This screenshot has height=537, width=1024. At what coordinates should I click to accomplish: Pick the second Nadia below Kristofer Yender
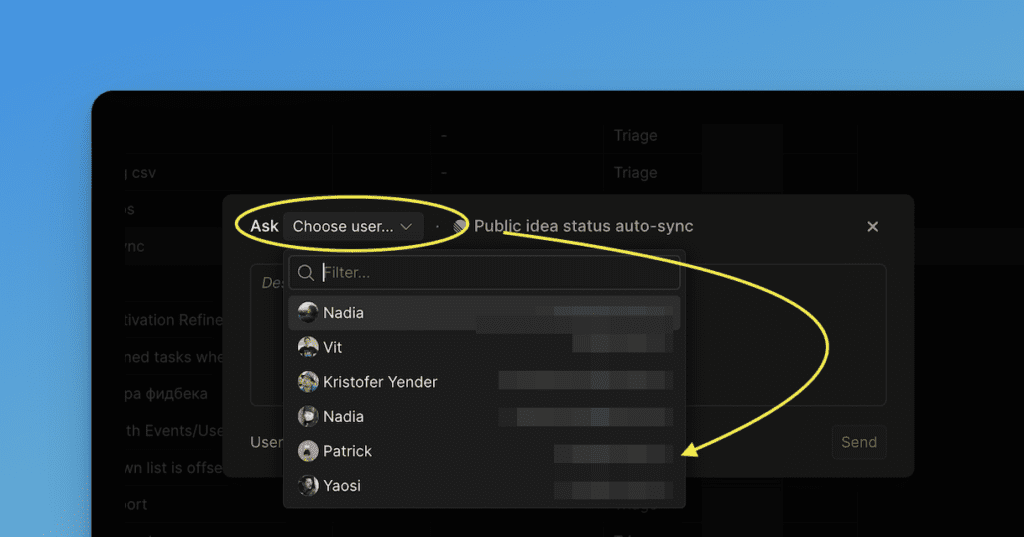(343, 416)
